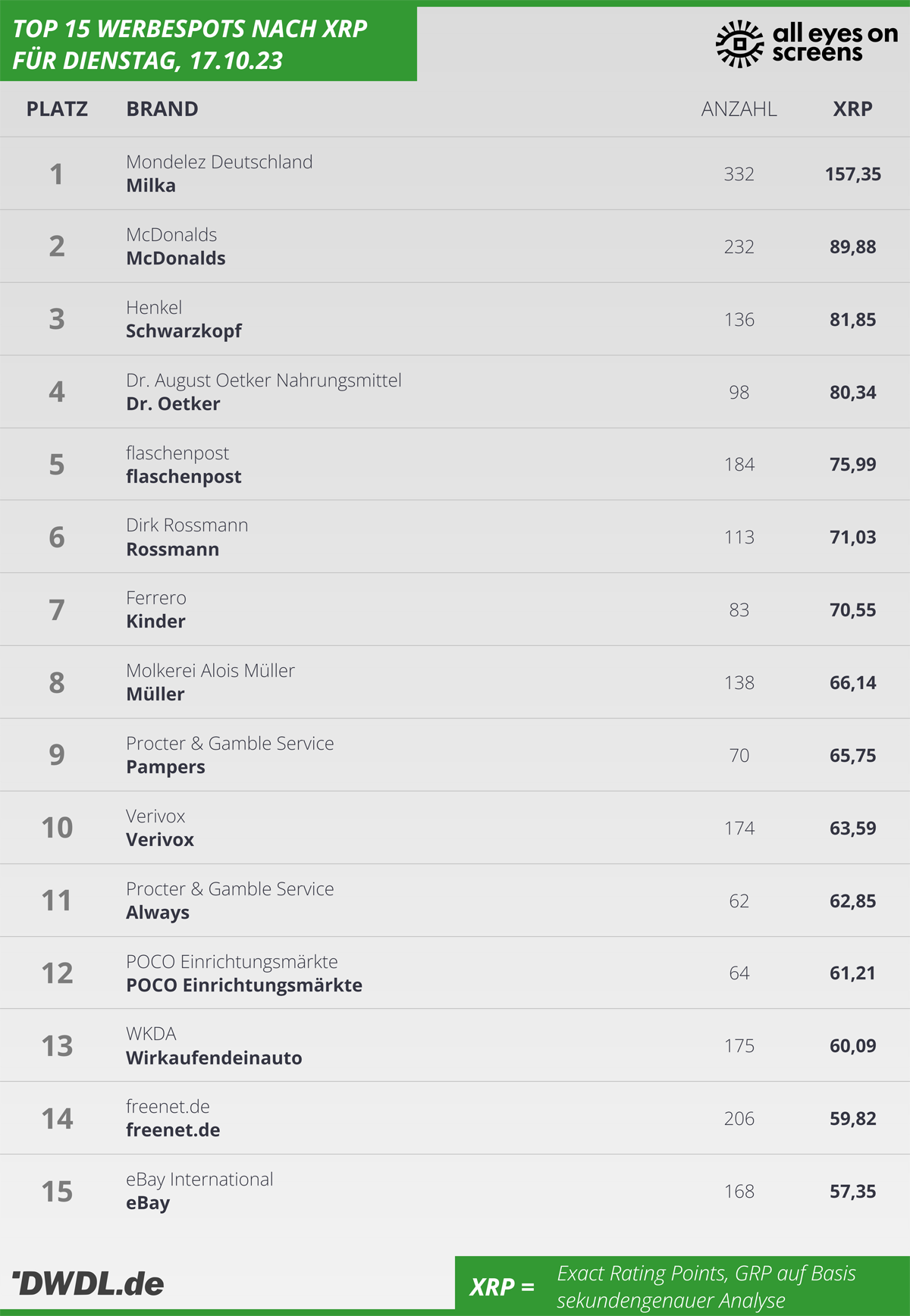Select the Kinder brand by Ferrero
Viewport: 910px width, 1316px height.
(155, 622)
